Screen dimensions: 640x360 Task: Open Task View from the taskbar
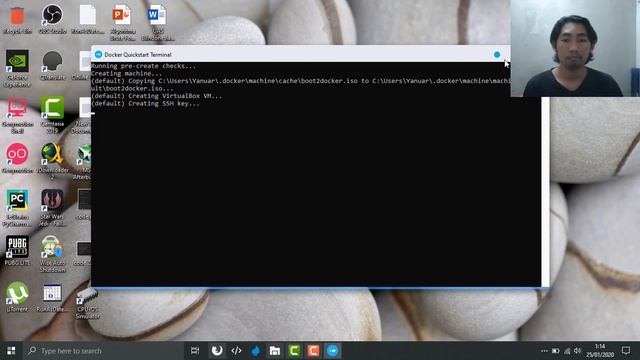pyautogui.click(x=195, y=351)
